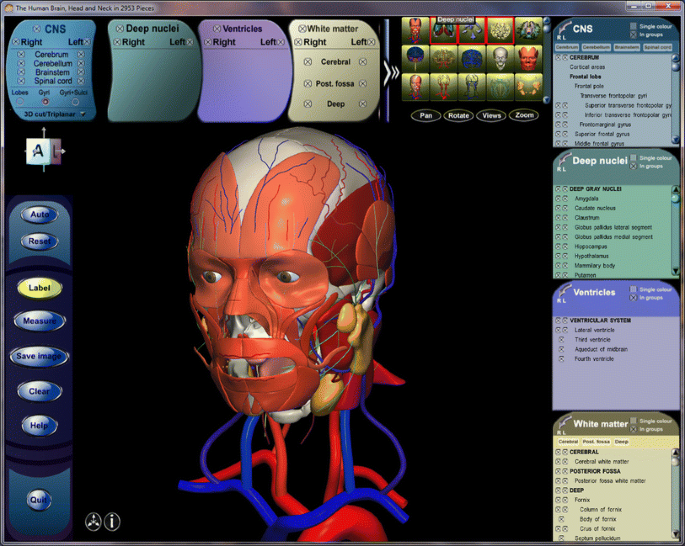Click the A/L orientation cube
The width and height of the screenshot is (685, 546).
tap(44, 151)
